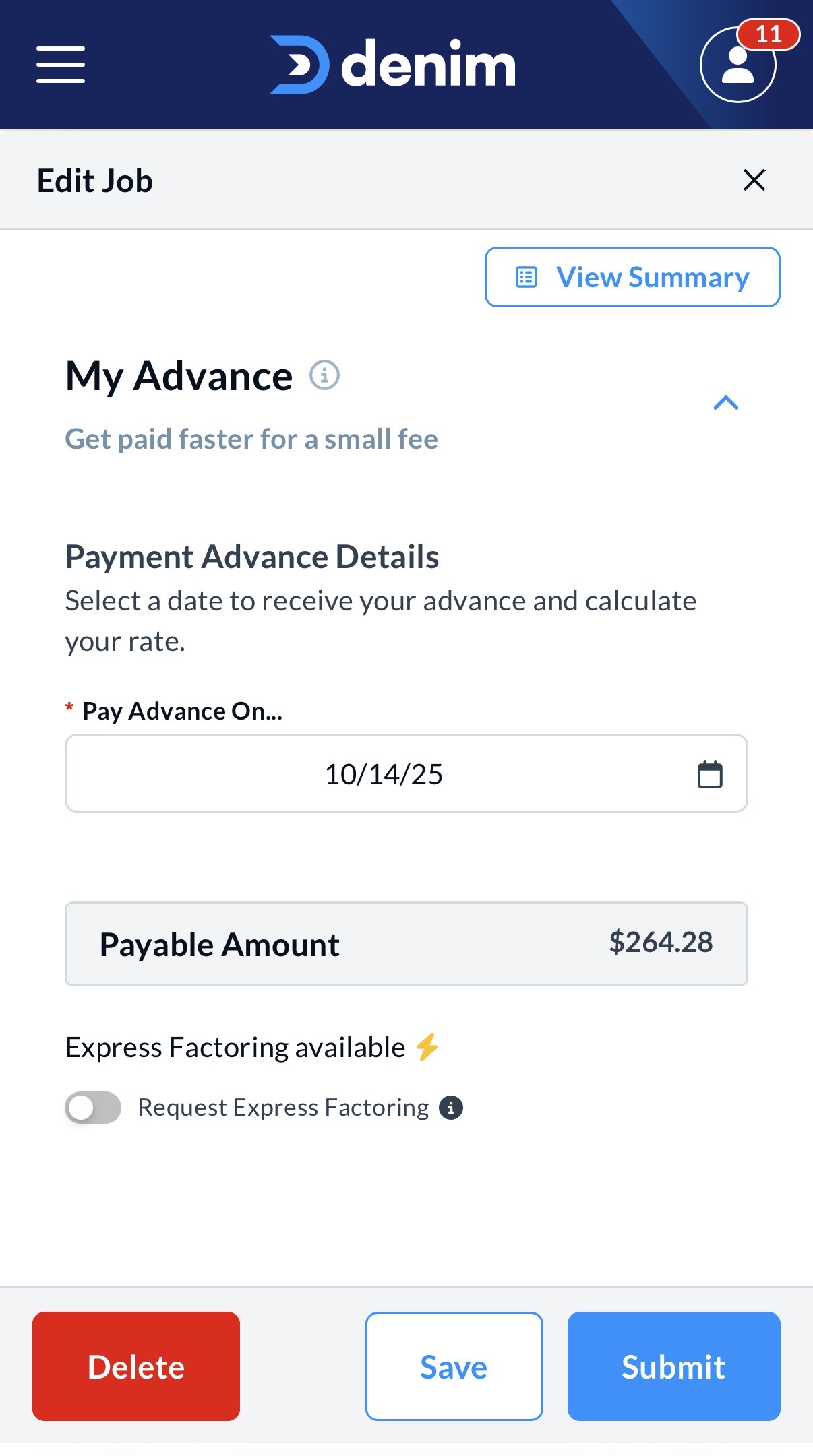Delete this job
Viewport: 813px width, 1456px height.
tap(136, 1366)
